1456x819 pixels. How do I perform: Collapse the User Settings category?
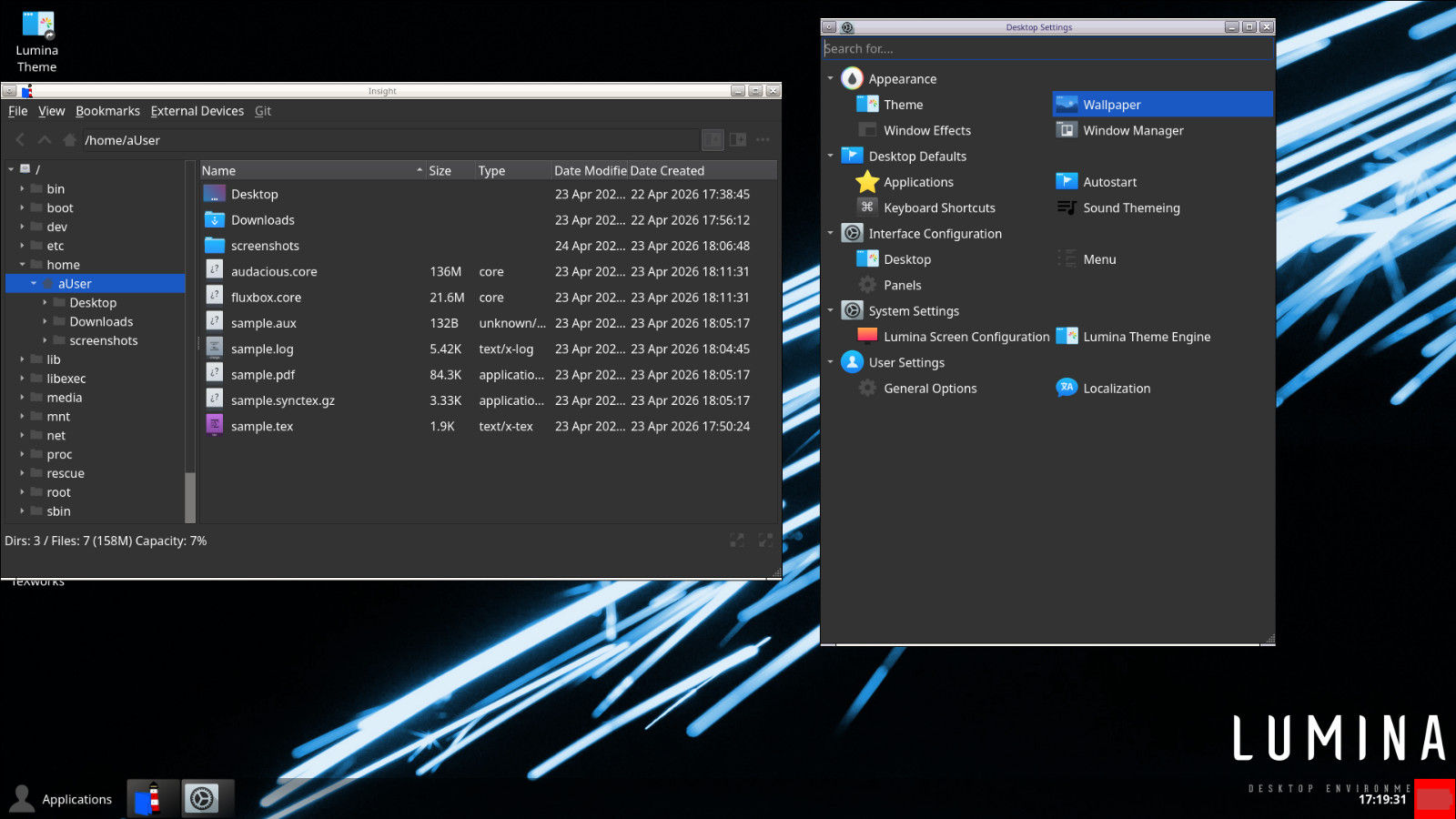(831, 362)
